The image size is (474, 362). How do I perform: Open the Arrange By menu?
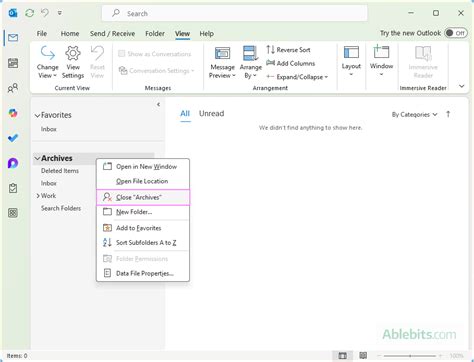click(251, 62)
